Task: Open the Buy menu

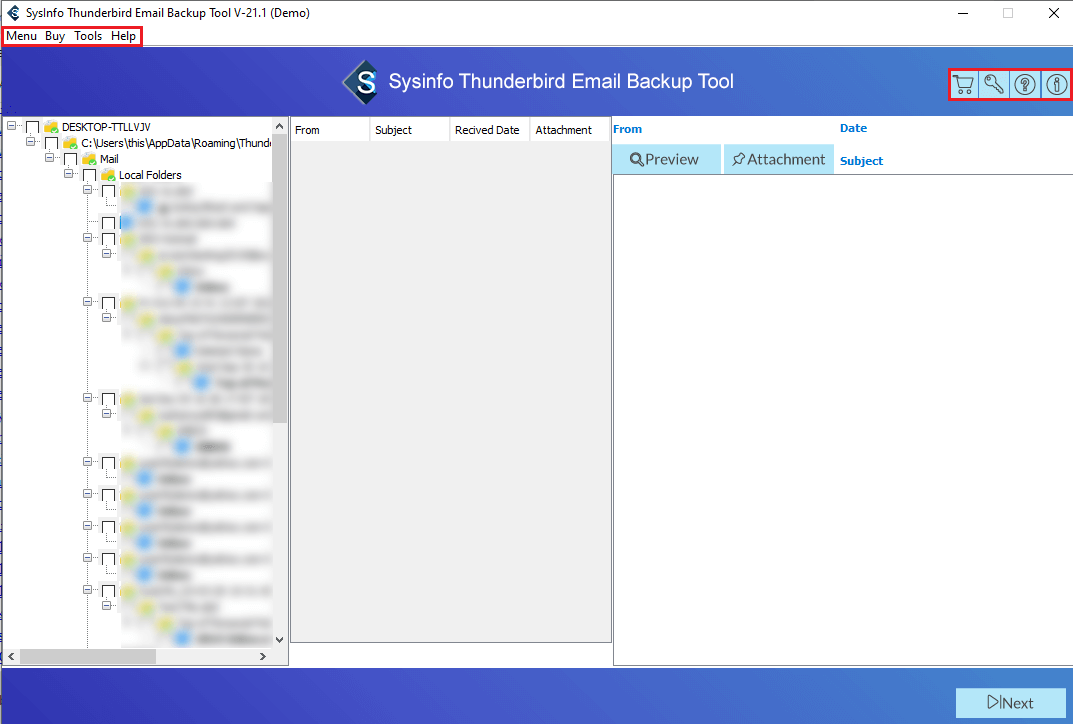Action: [x=55, y=36]
